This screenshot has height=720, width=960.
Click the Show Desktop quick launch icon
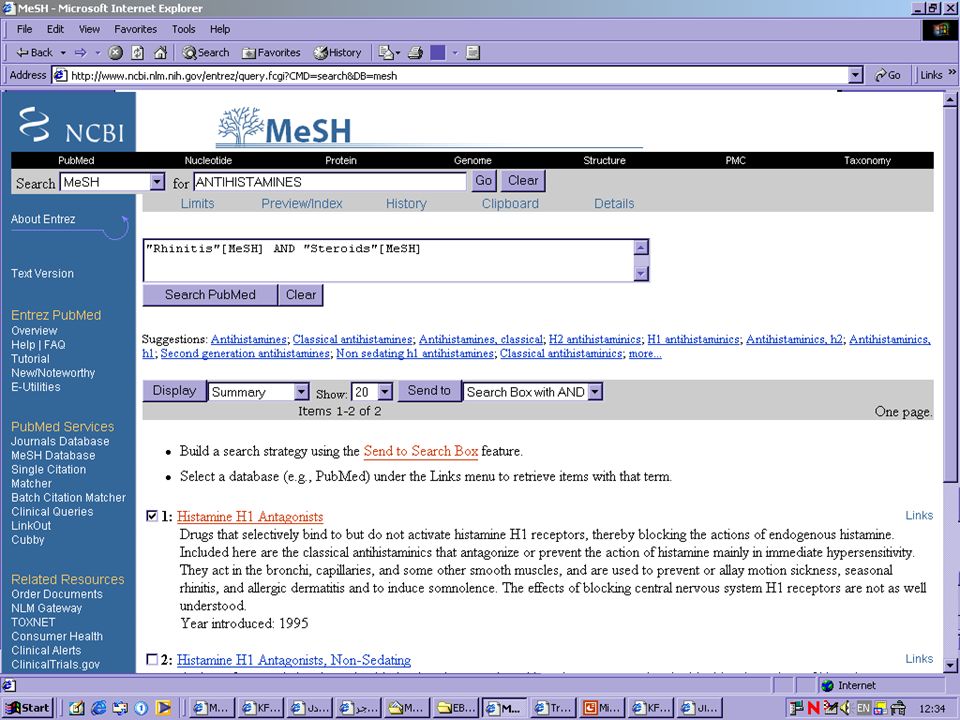[77, 708]
